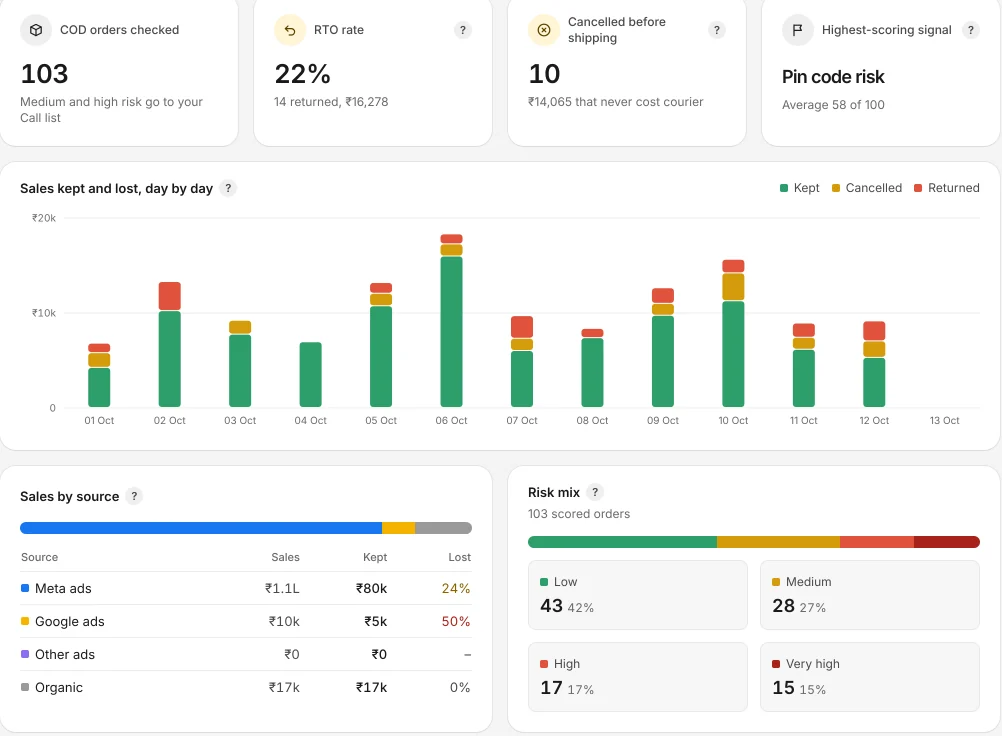1002x736 pixels.
Task: Open help icon next to Risk mix
Action: (x=595, y=492)
